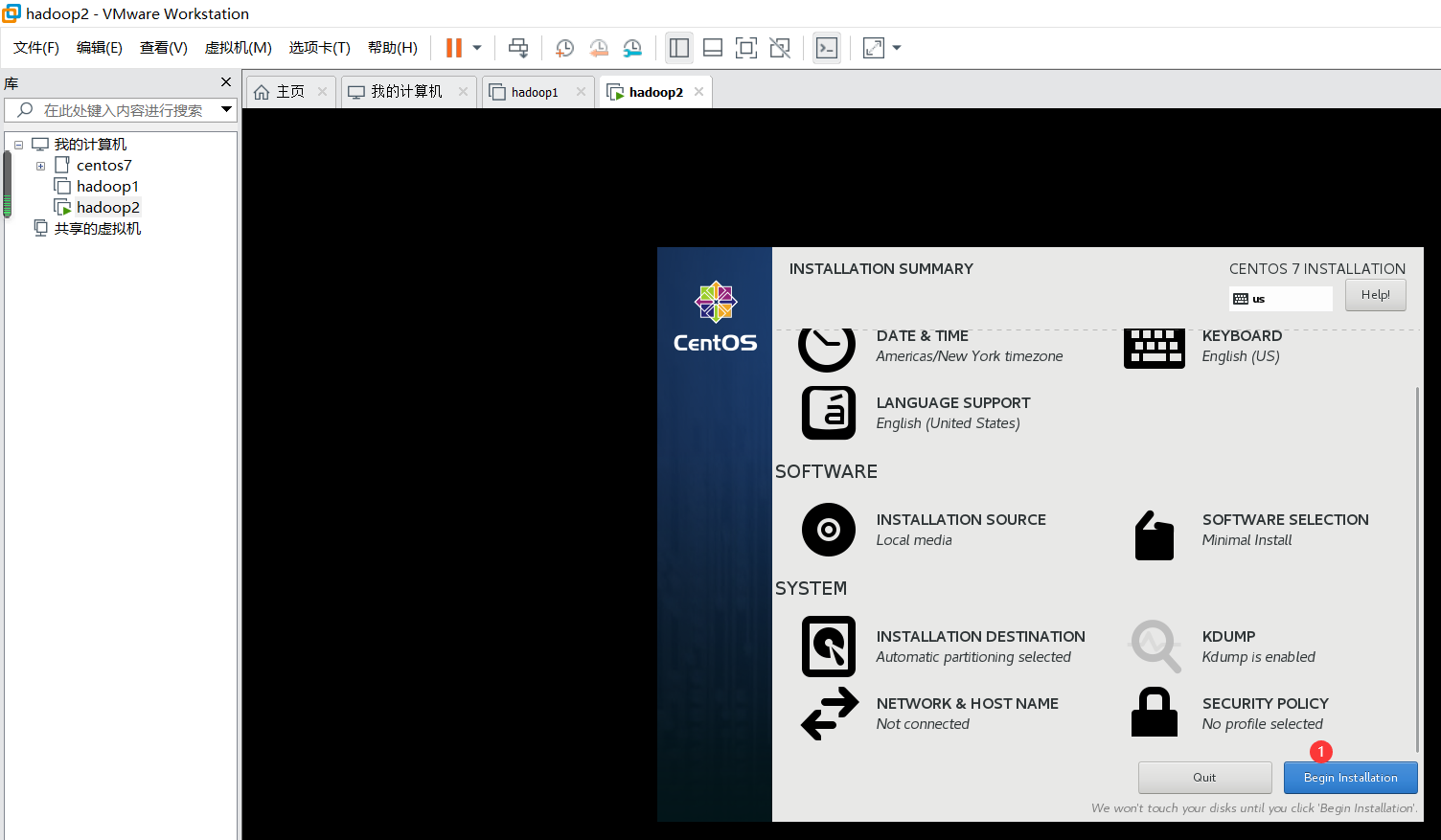Open Installation Source disc icon
The width and height of the screenshot is (1441, 840).
(x=829, y=530)
